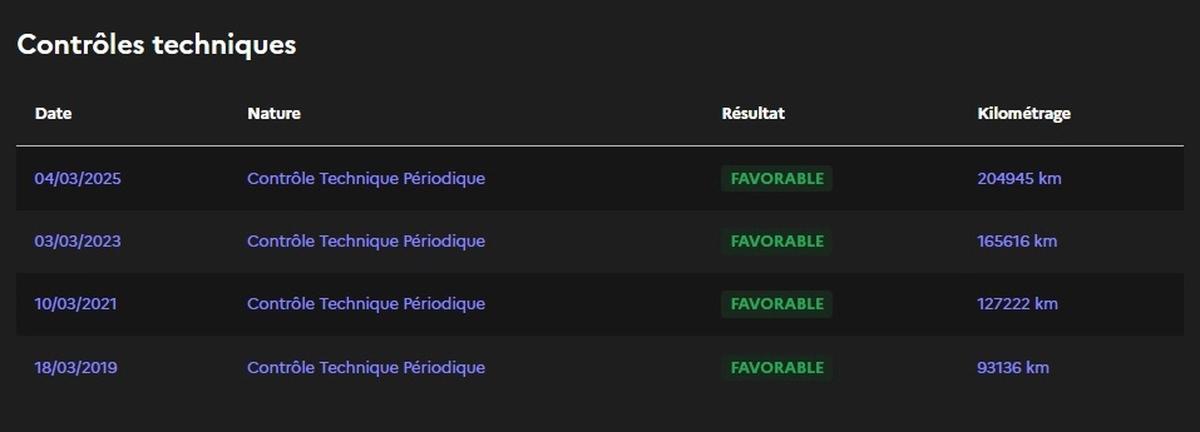This screenshot has width=1200, height=432.
Task: Click the Résultat column header
Action: tap(753, 114)
